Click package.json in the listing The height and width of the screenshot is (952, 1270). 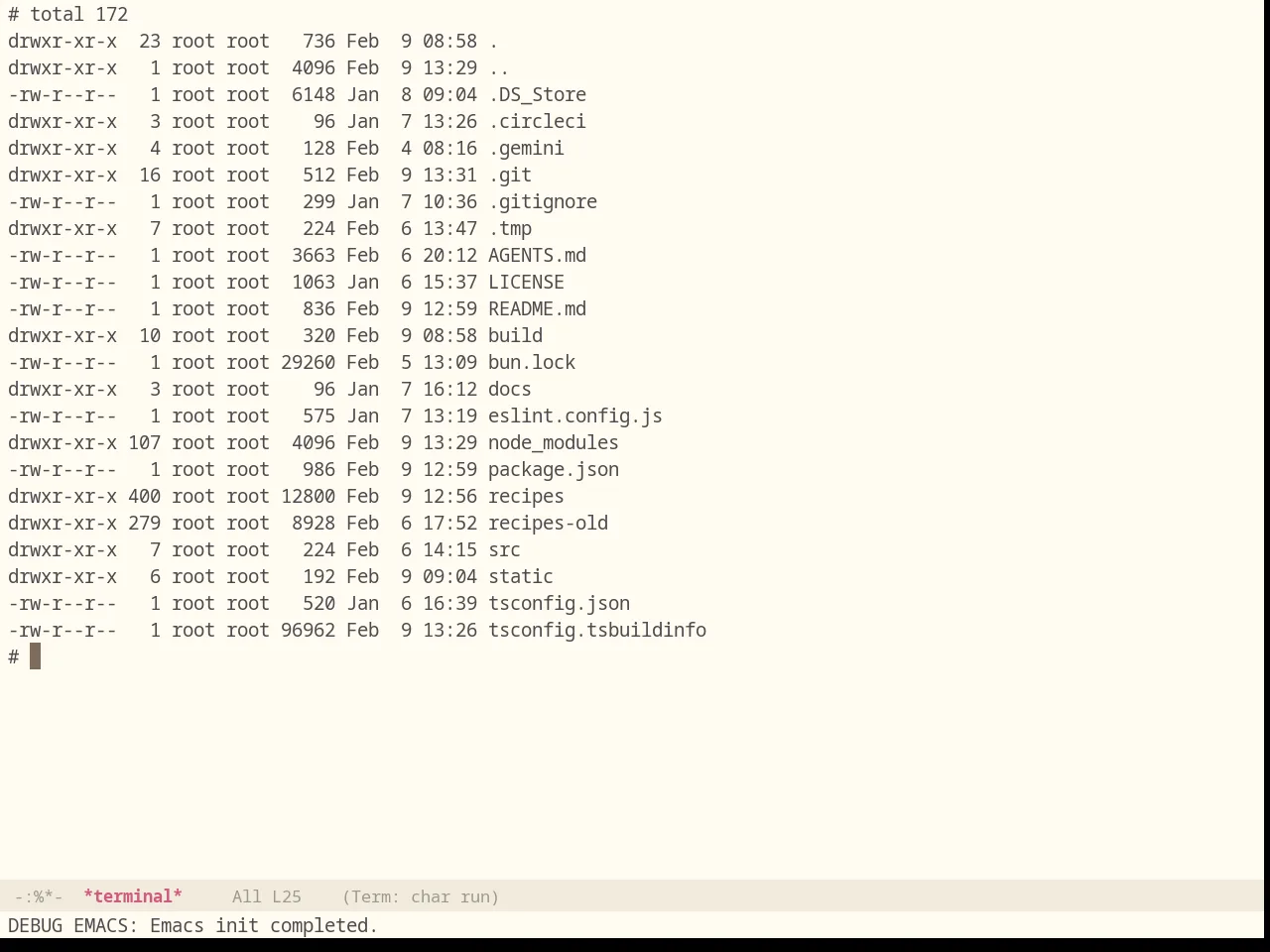pyautogui.click(x=554, y=469)
